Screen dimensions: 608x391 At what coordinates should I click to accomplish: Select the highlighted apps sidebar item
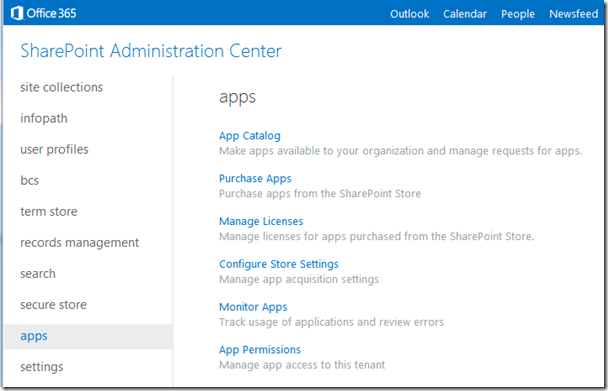click(88, 336)
